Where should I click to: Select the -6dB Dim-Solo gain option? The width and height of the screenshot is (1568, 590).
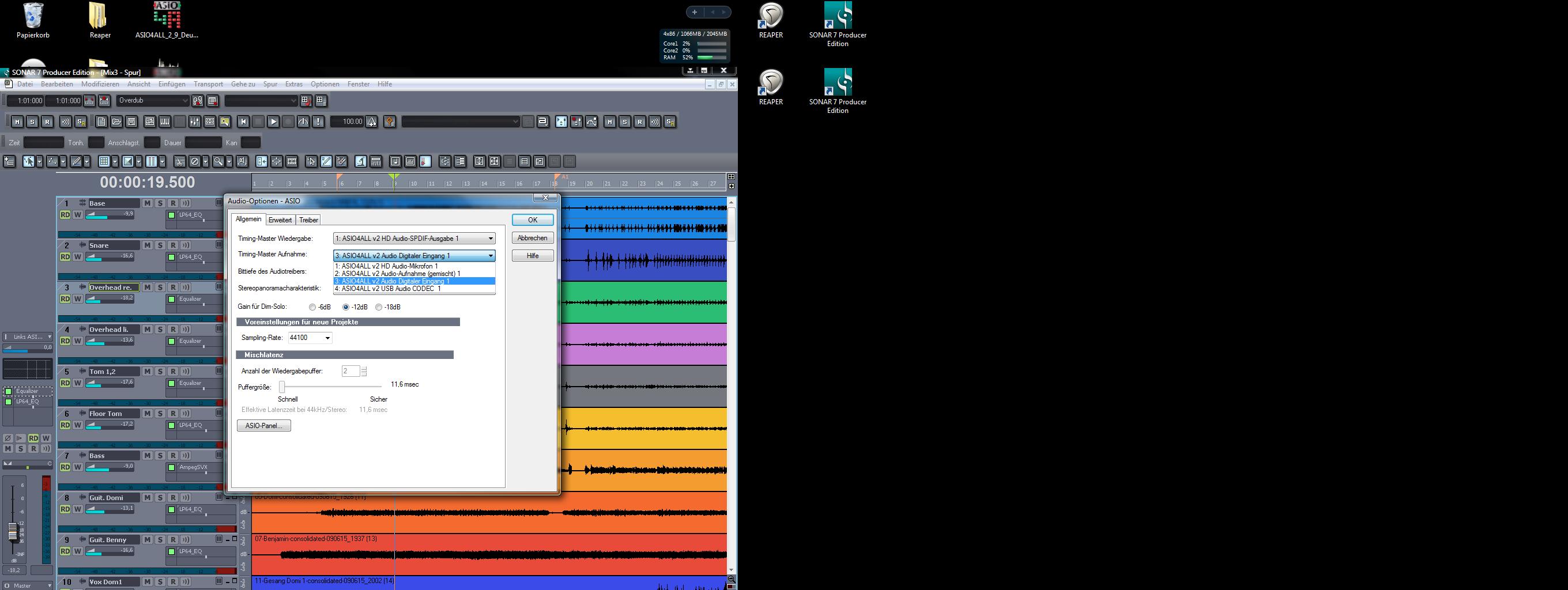click(320, 307)
